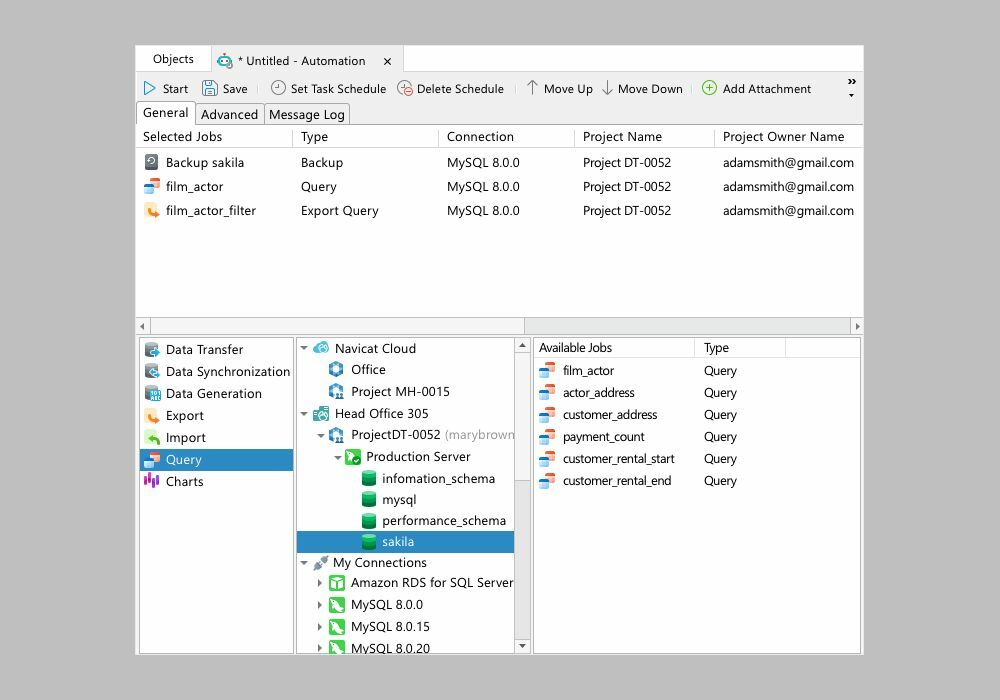Select the Data Transfer icon in the job types list
Image resolution: width=1000 pixels, height=700 pixels.
[152, 349]
